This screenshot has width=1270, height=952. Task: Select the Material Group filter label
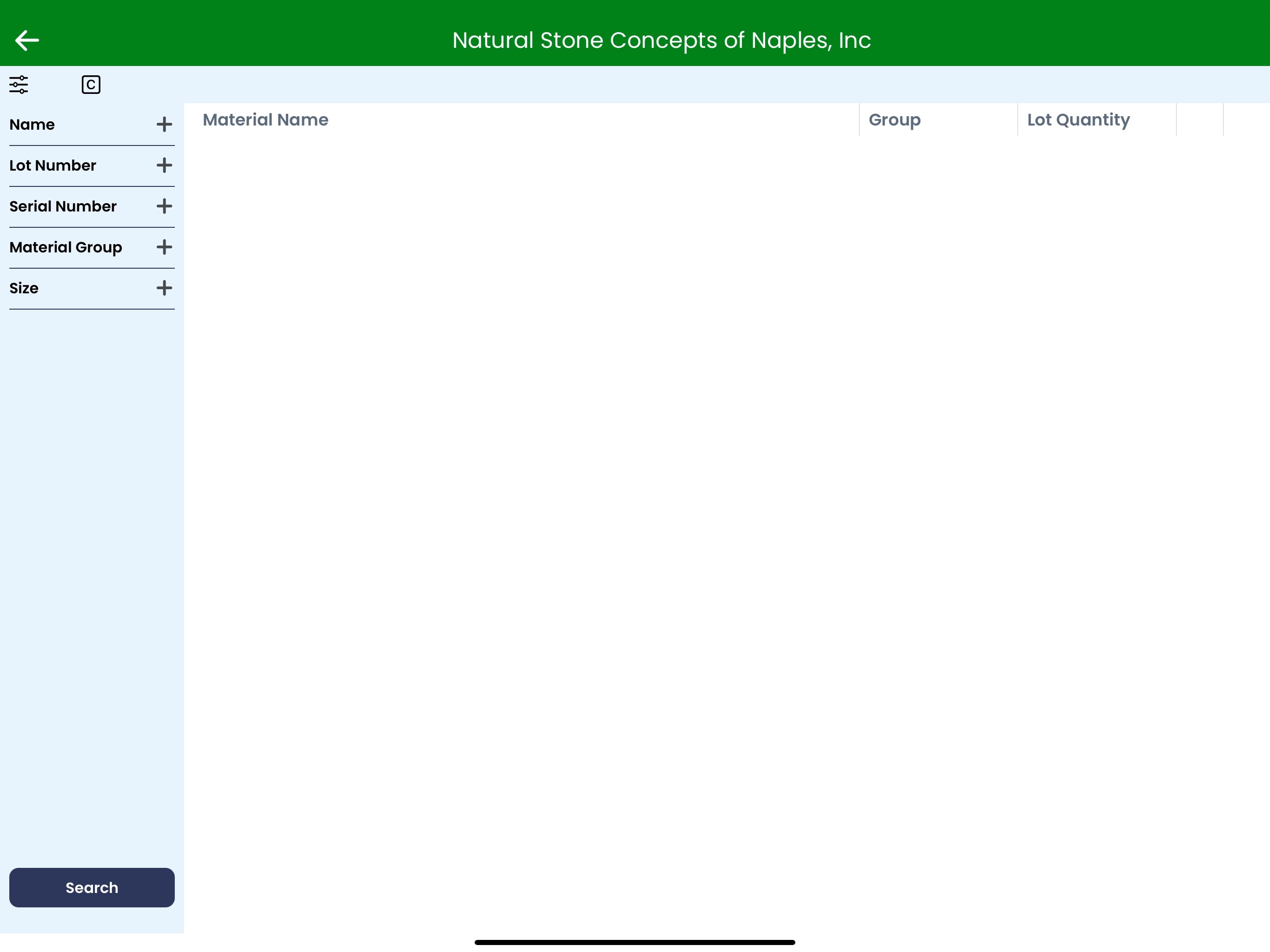(x=66, y=247)
